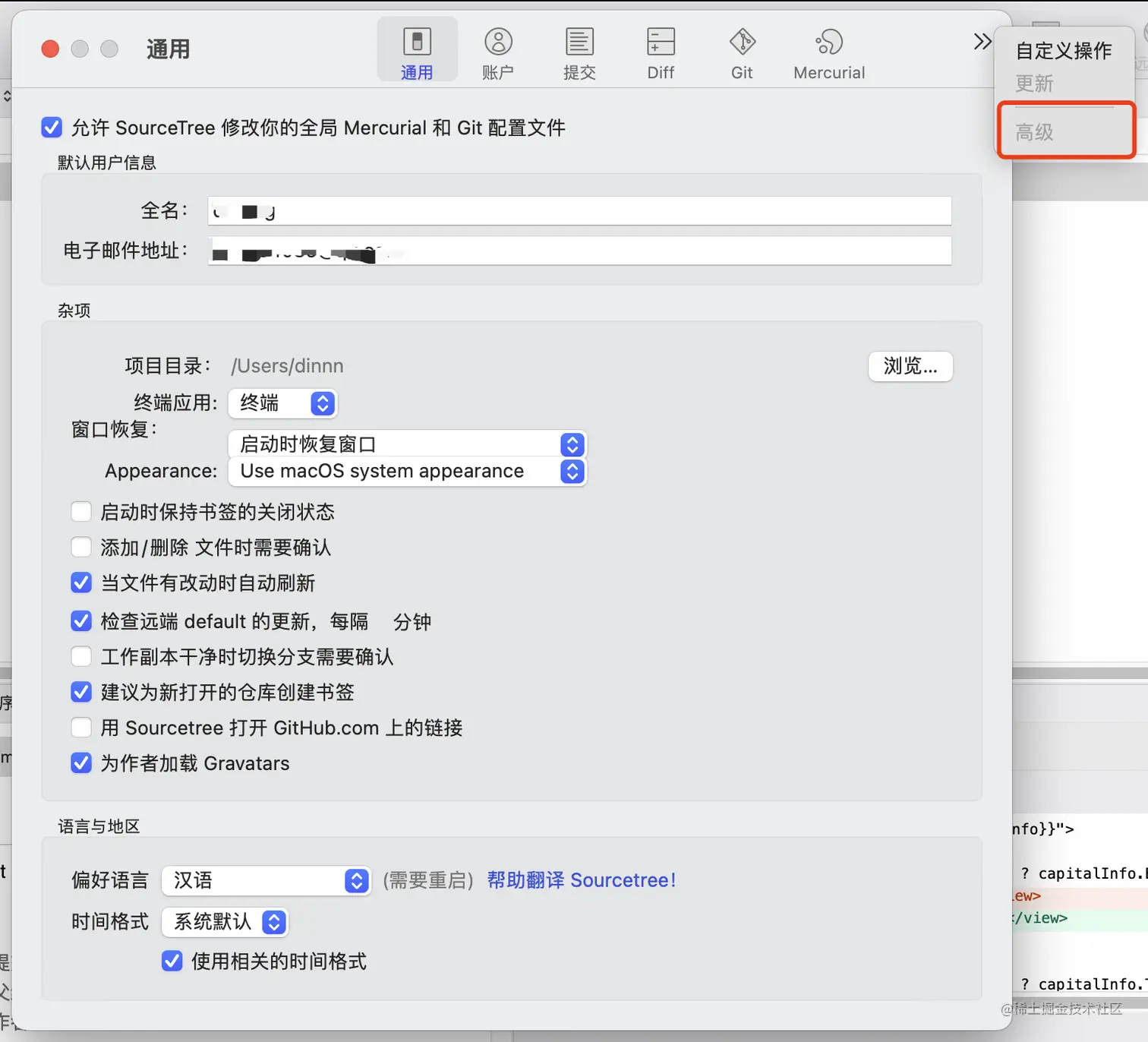1148x1042 pixels.
Task: Click the /Users/dinnn project directory path
Action: [x=288, y=366]
